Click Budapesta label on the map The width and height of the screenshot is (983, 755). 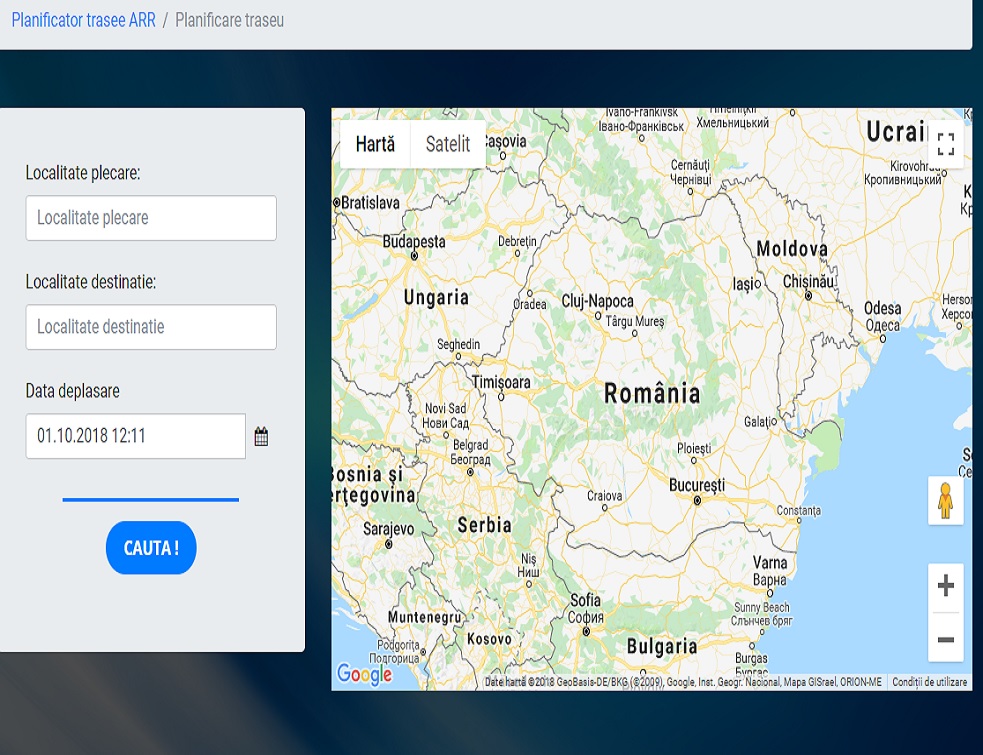coord(414,241)
